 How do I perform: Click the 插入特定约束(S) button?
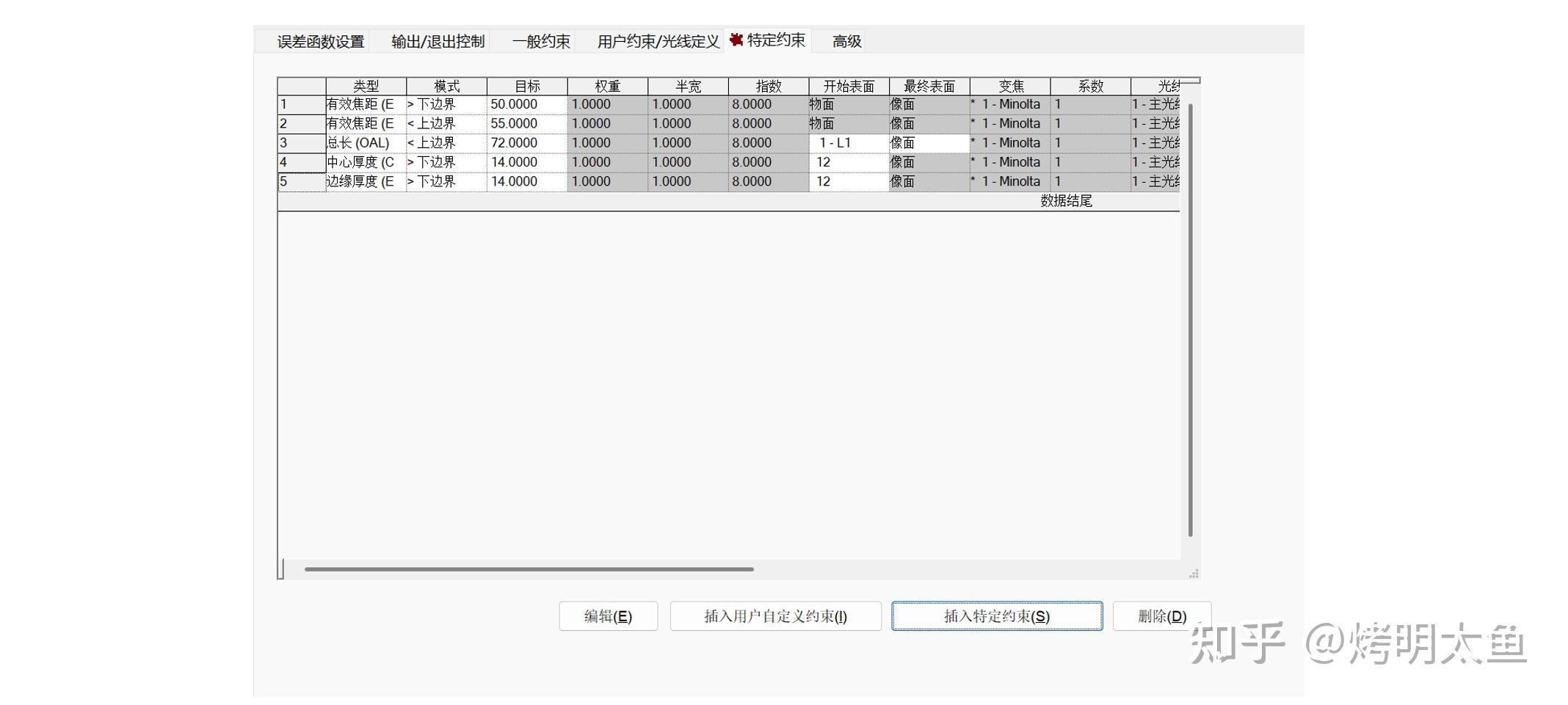click(x=996, y=616)
